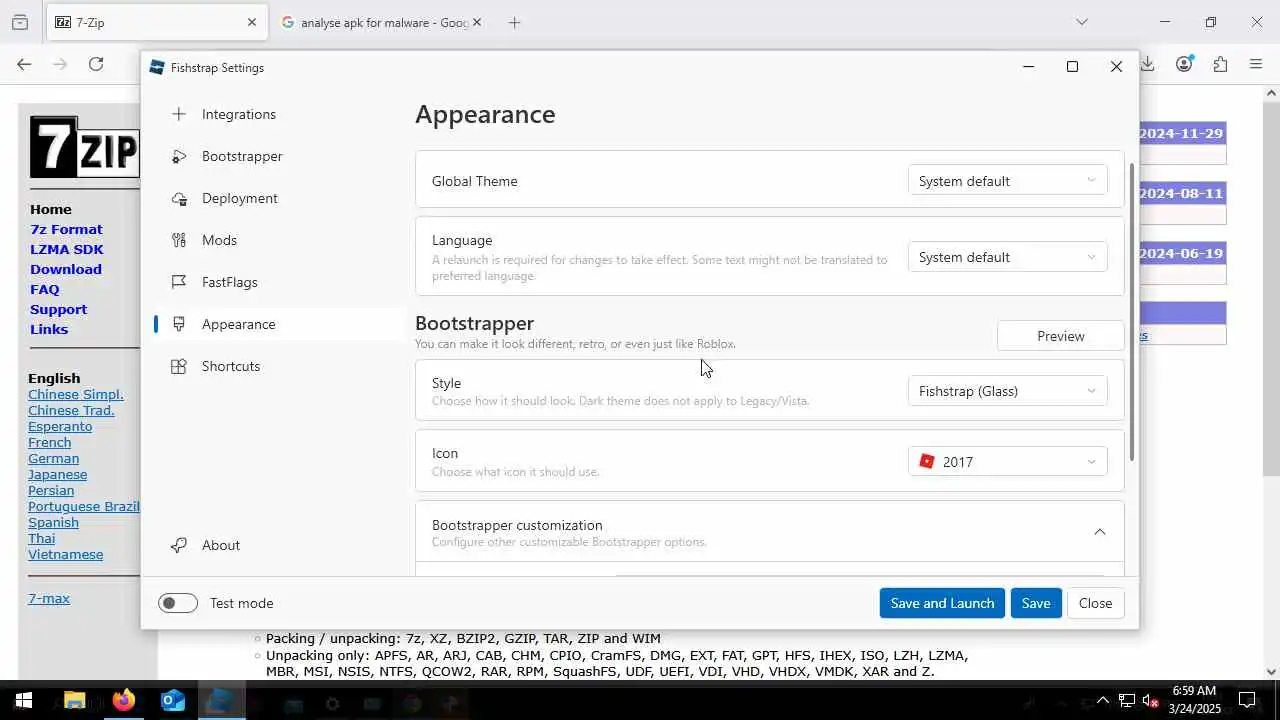The height and width of the screenshot is (720, 1280).
Task: Open the LZMA SDK link
Action: 66,249
